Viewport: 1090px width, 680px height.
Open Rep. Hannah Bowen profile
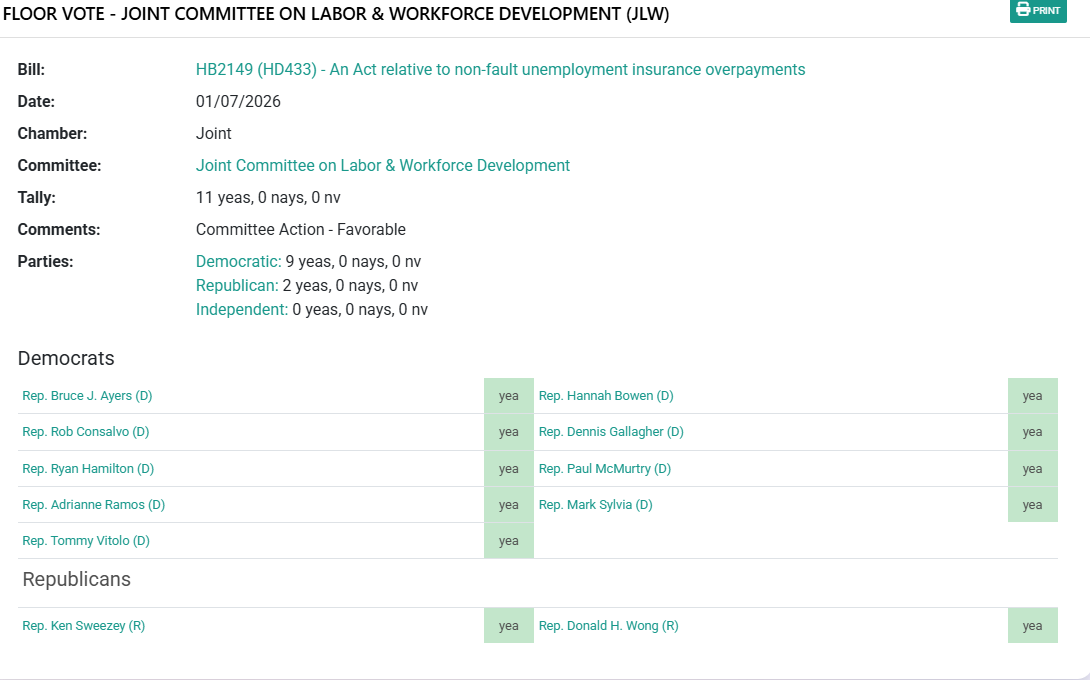click(606, 396)
